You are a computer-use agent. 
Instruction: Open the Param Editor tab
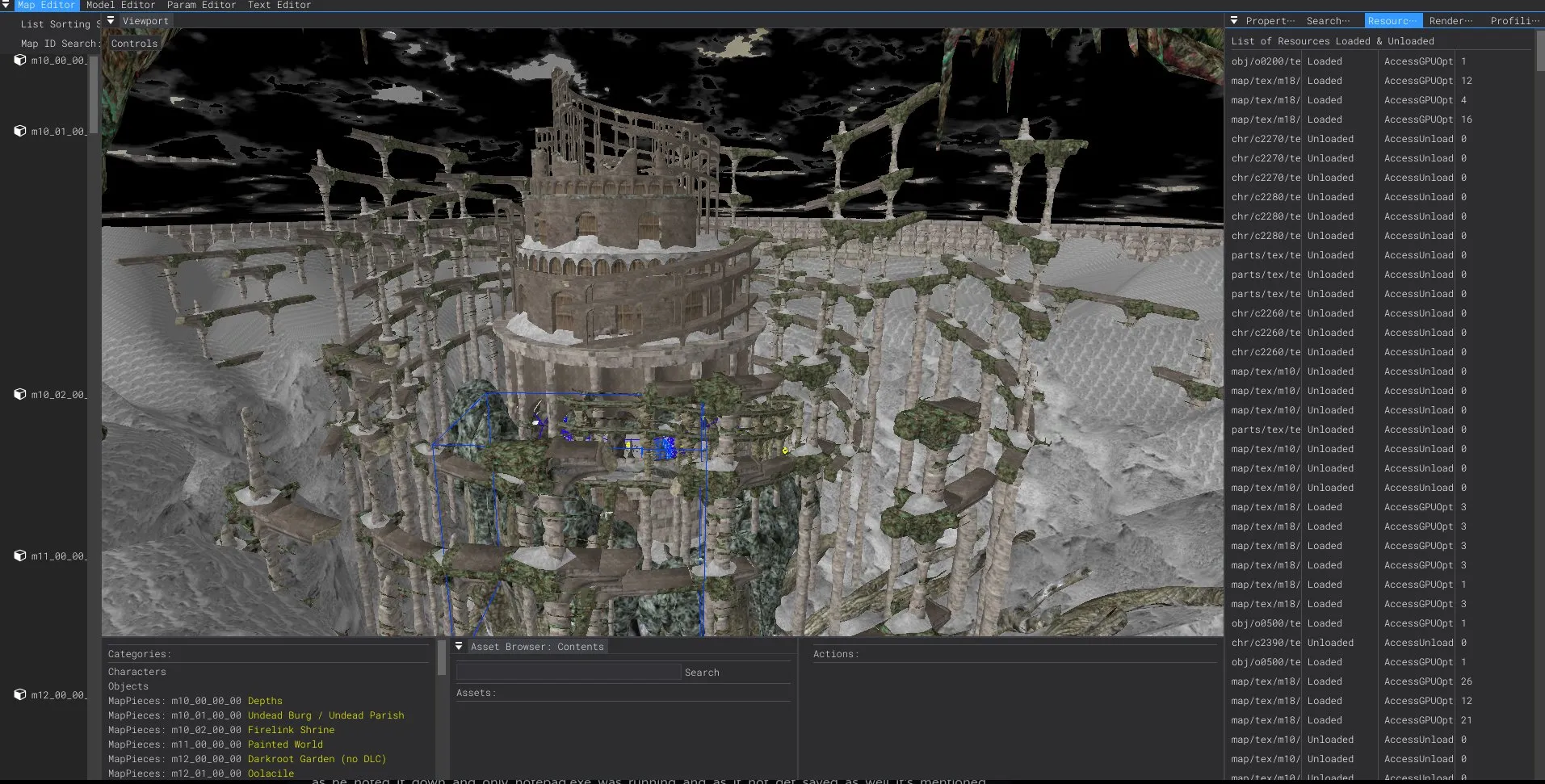tap(201, 5)
